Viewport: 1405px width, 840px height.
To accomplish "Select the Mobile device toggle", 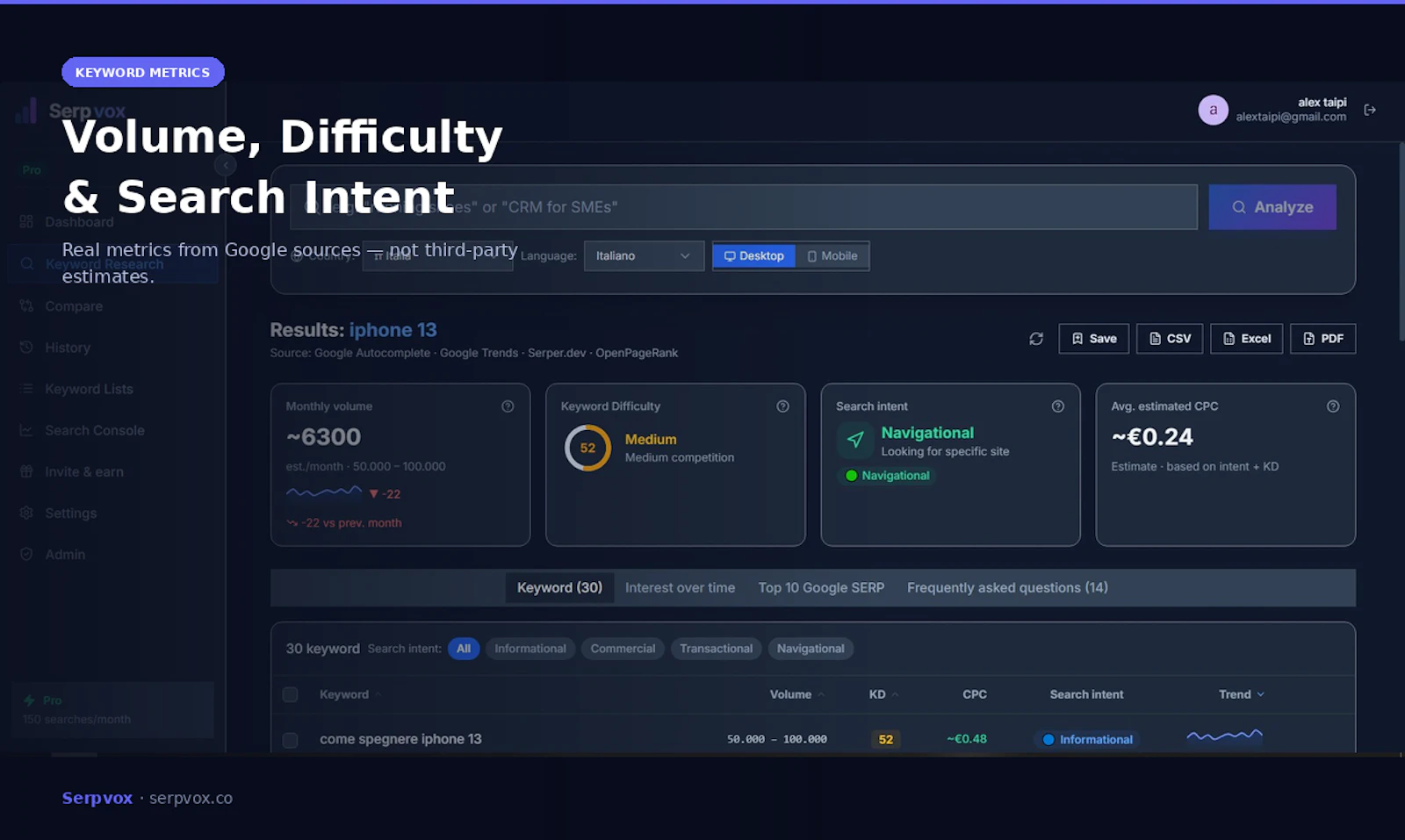I will click(x=832, y=255).
